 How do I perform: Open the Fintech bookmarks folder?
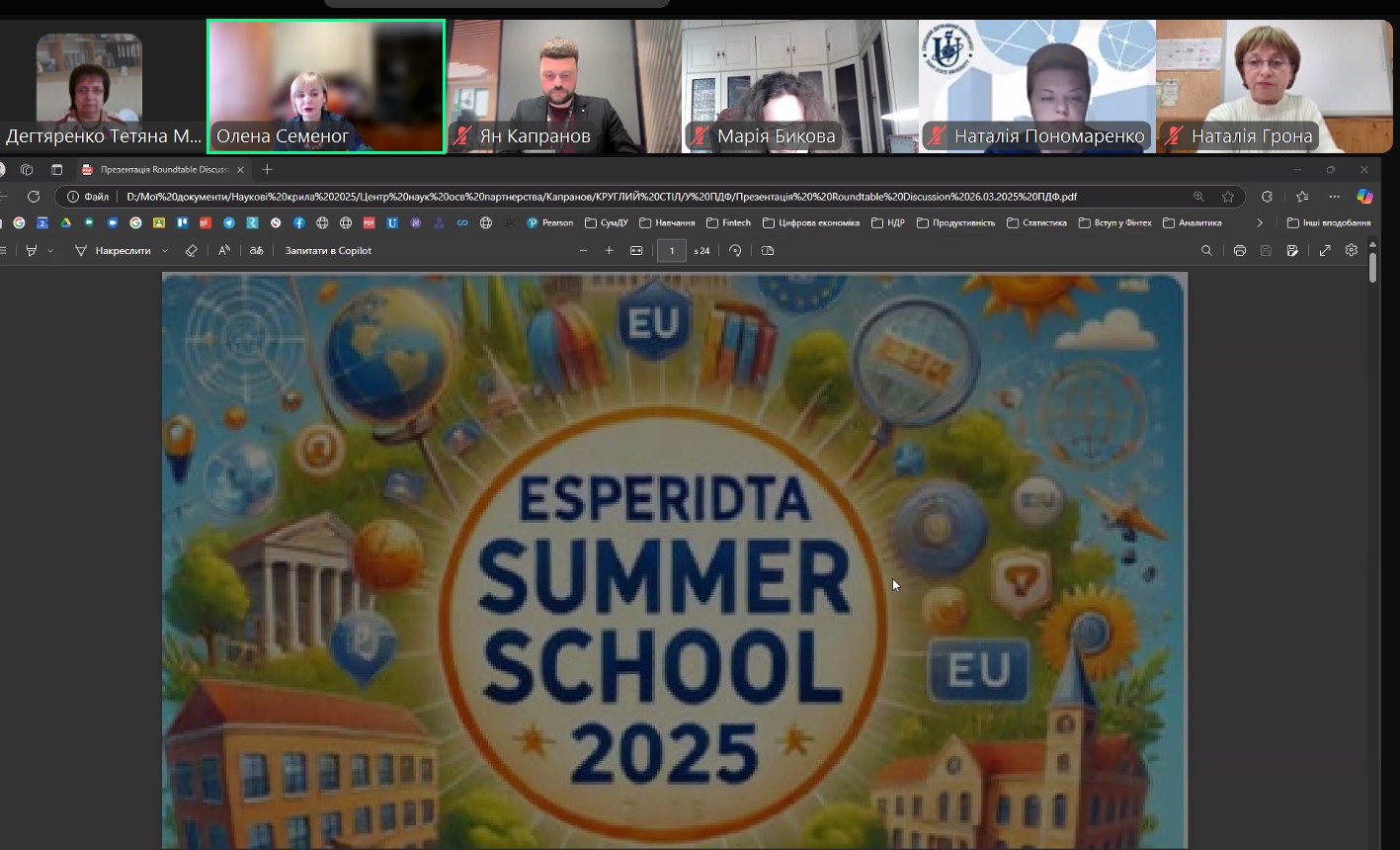[728, 223]
